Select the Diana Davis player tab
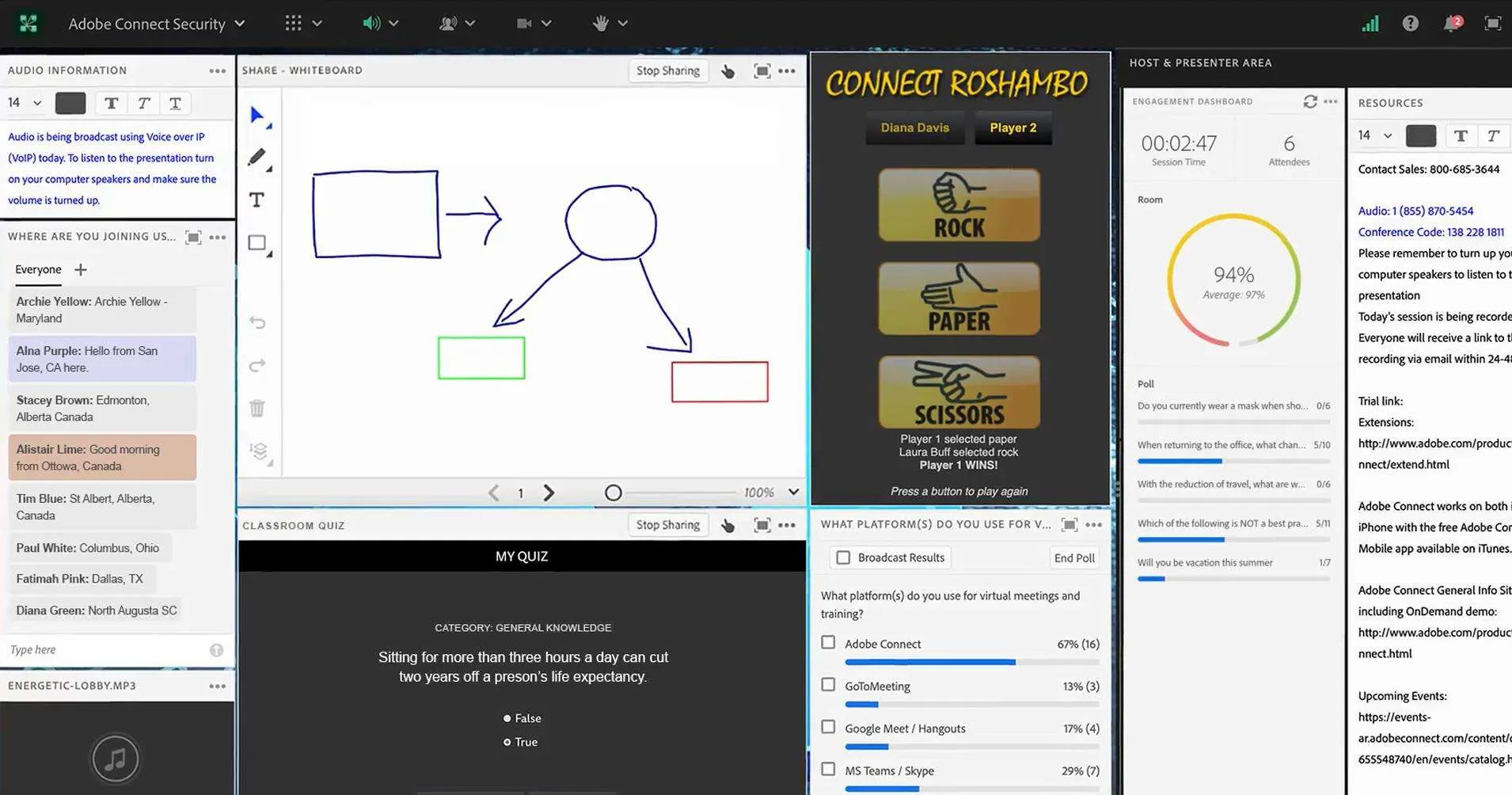This screenshot has width=1512, height=795. pos(915,127)
